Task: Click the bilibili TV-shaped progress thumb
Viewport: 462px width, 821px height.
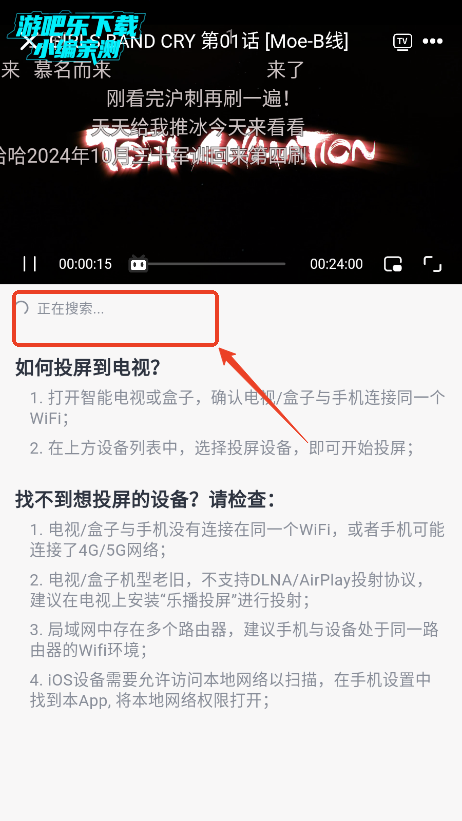Action: coord(138,263)
